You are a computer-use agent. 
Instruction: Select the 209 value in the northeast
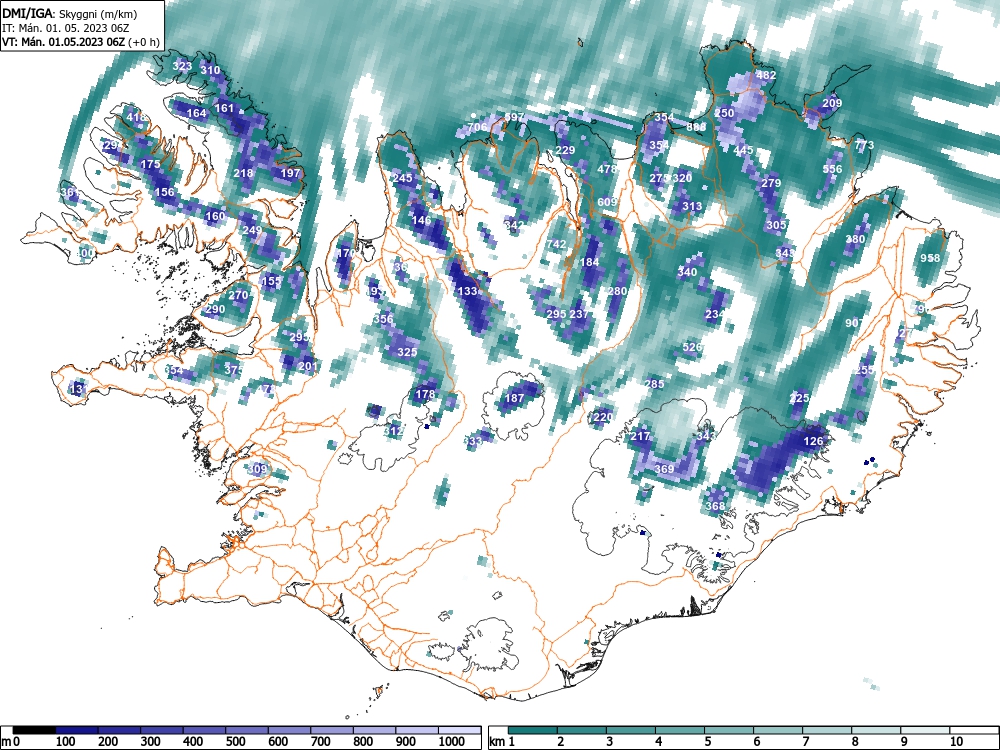tap(832, 103)
